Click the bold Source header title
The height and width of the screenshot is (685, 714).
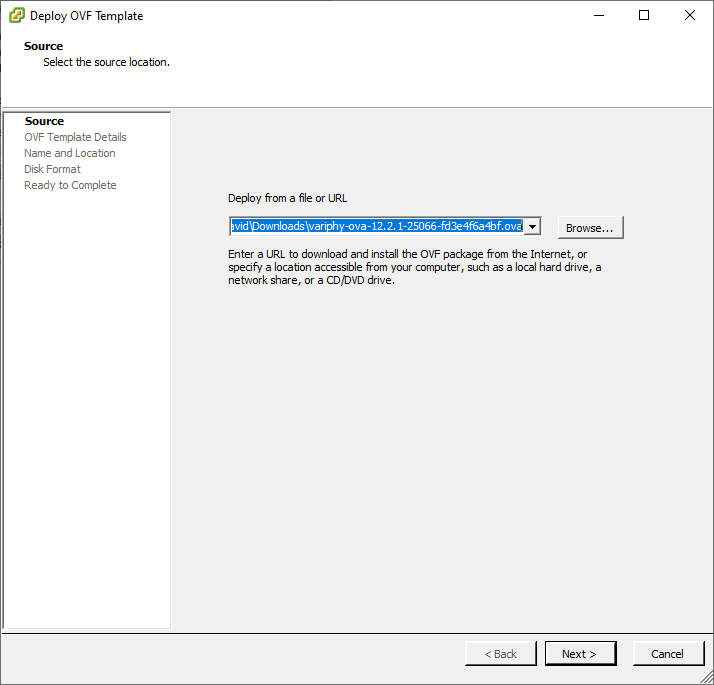pos(43,46)
